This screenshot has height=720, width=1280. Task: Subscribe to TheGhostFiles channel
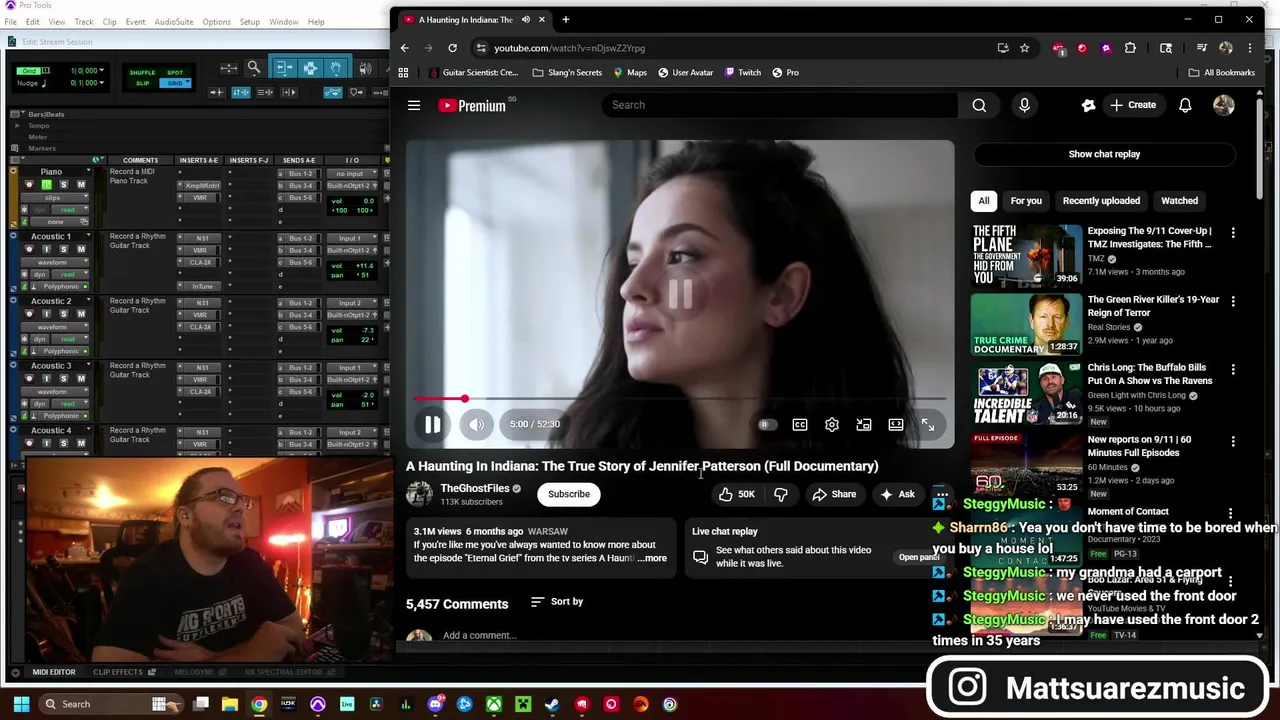coord(569,494)
